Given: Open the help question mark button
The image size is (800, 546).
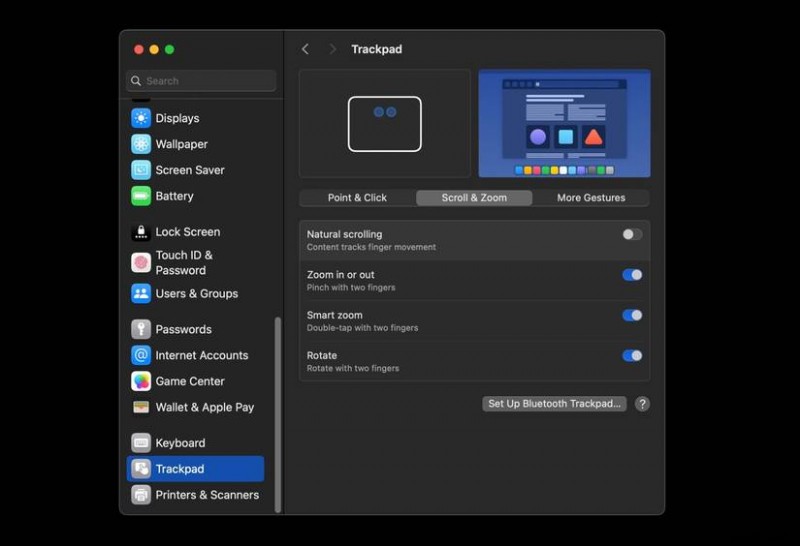Looking at the screenshot, I should tap(642, 404).
